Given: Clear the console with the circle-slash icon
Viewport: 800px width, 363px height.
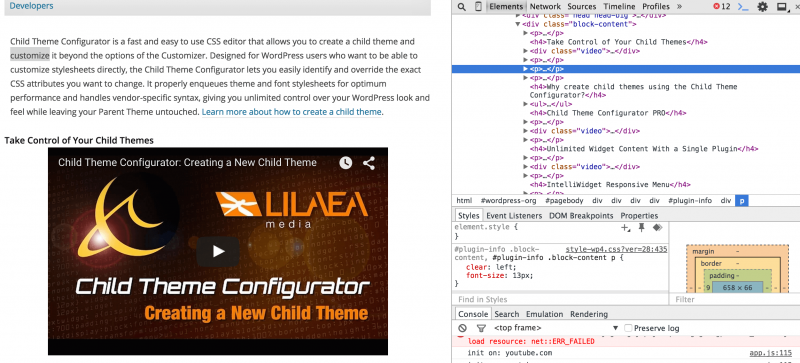Looking at the screenshot, I should point(462,328).
